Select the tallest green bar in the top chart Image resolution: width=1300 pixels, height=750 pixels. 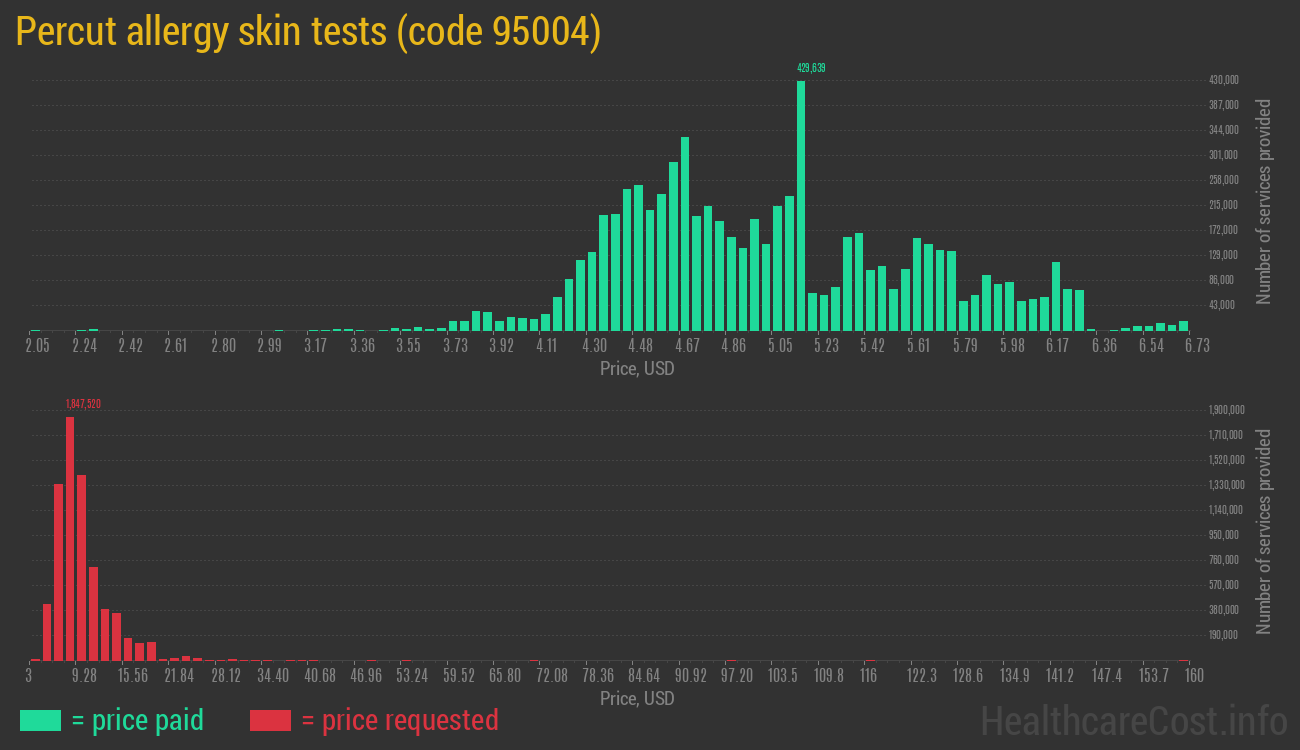click(801, 205)
